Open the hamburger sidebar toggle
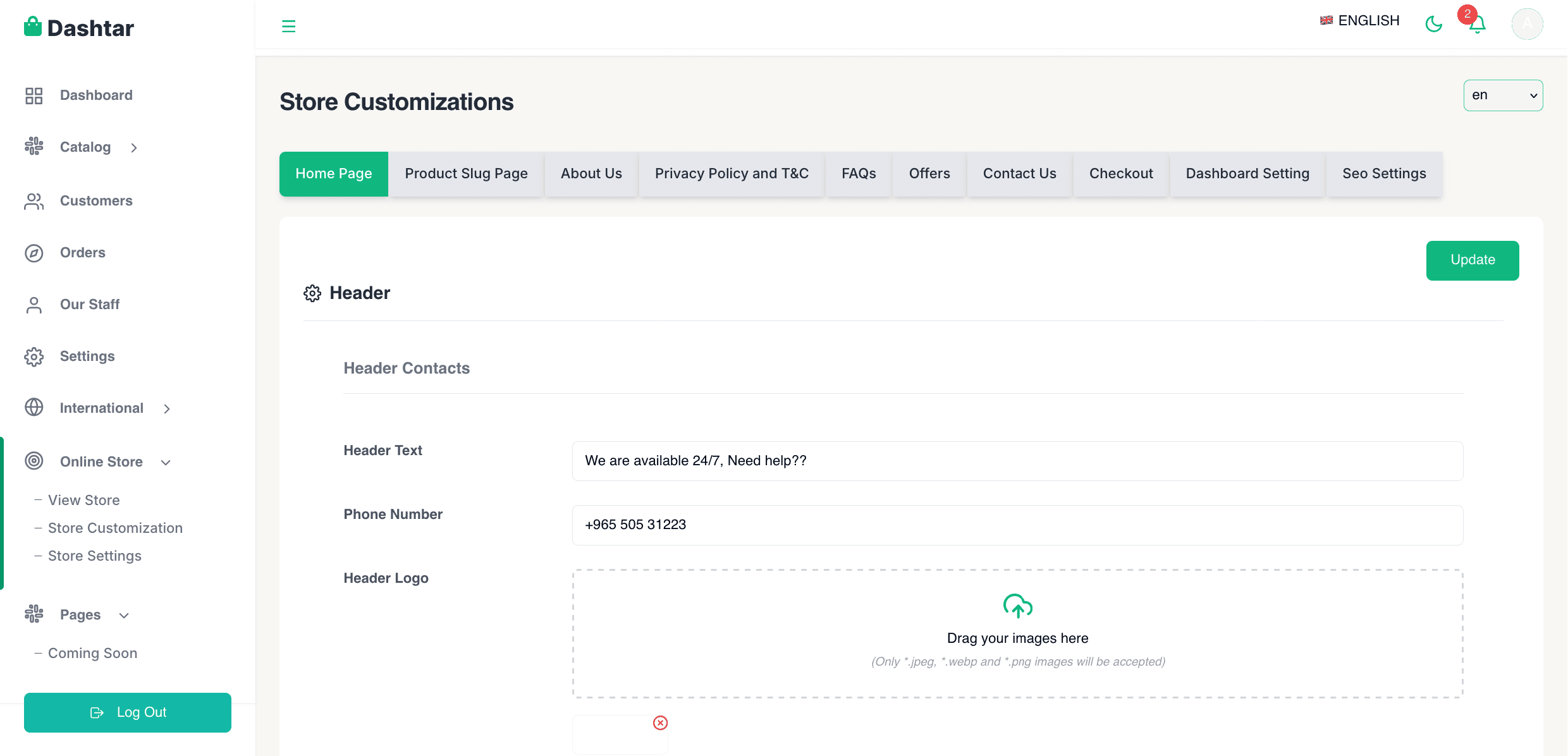This screenshot has height=756, width=1568. point(289,26)
